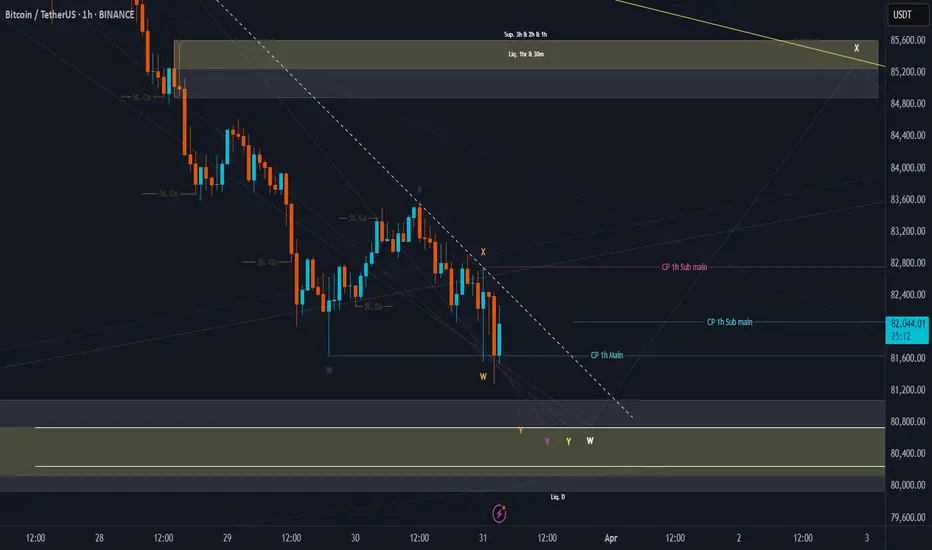Select the orange X wave label
The height and width of the screenshot is (550, 932).
(483, 252)
